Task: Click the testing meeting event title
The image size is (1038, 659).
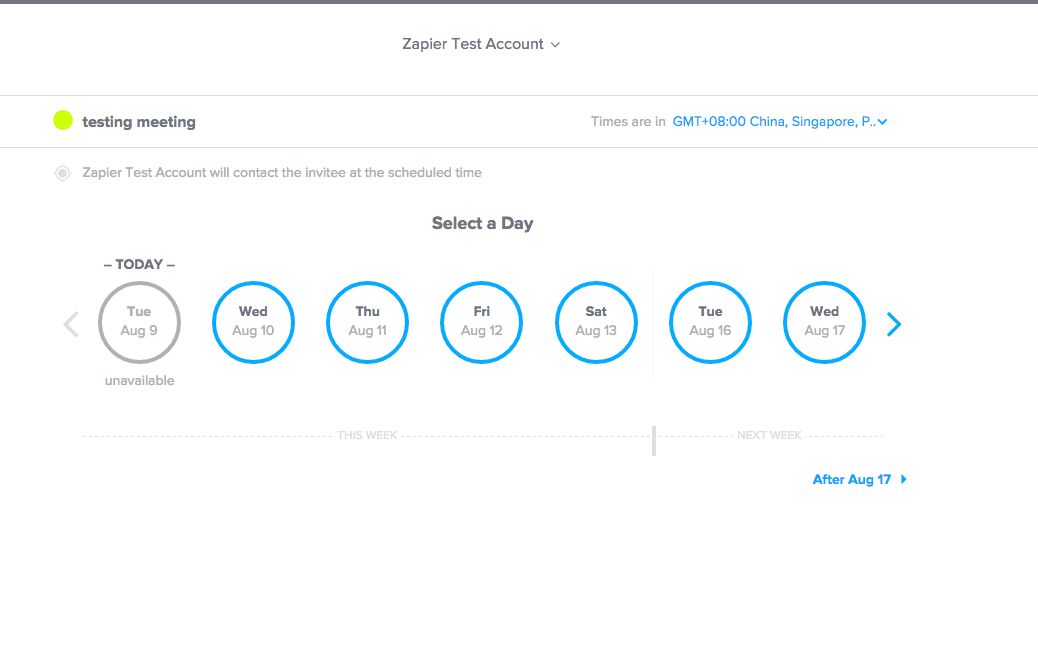Action: pos(139,122)
